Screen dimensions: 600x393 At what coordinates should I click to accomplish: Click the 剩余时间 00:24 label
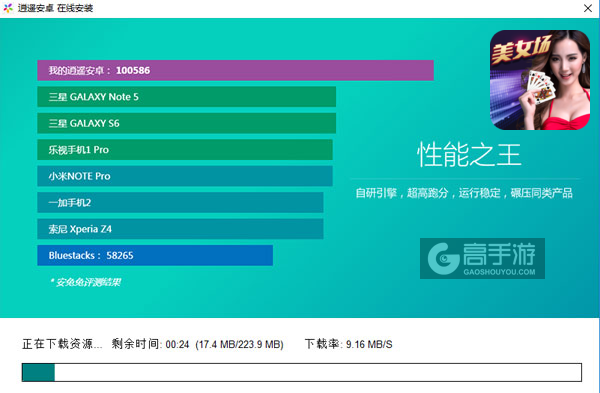point(150,344)
